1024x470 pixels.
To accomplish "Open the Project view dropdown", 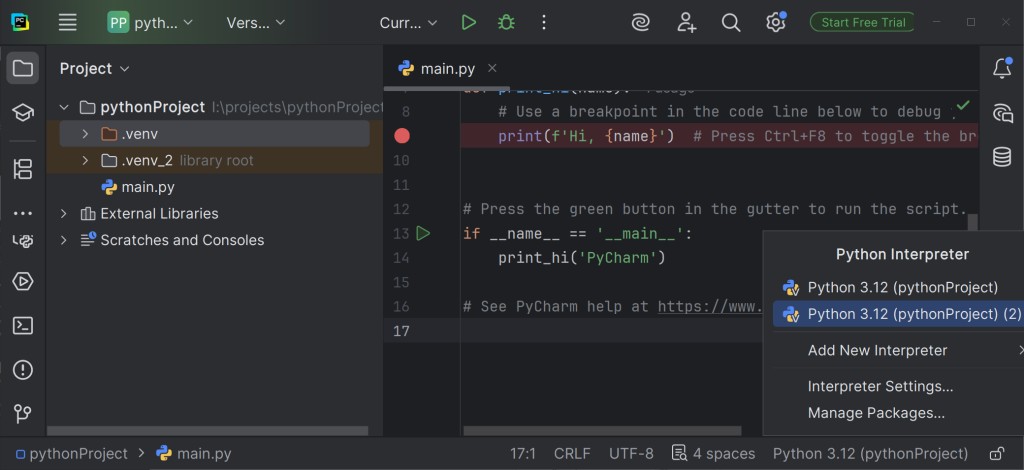I will point(94,69).
